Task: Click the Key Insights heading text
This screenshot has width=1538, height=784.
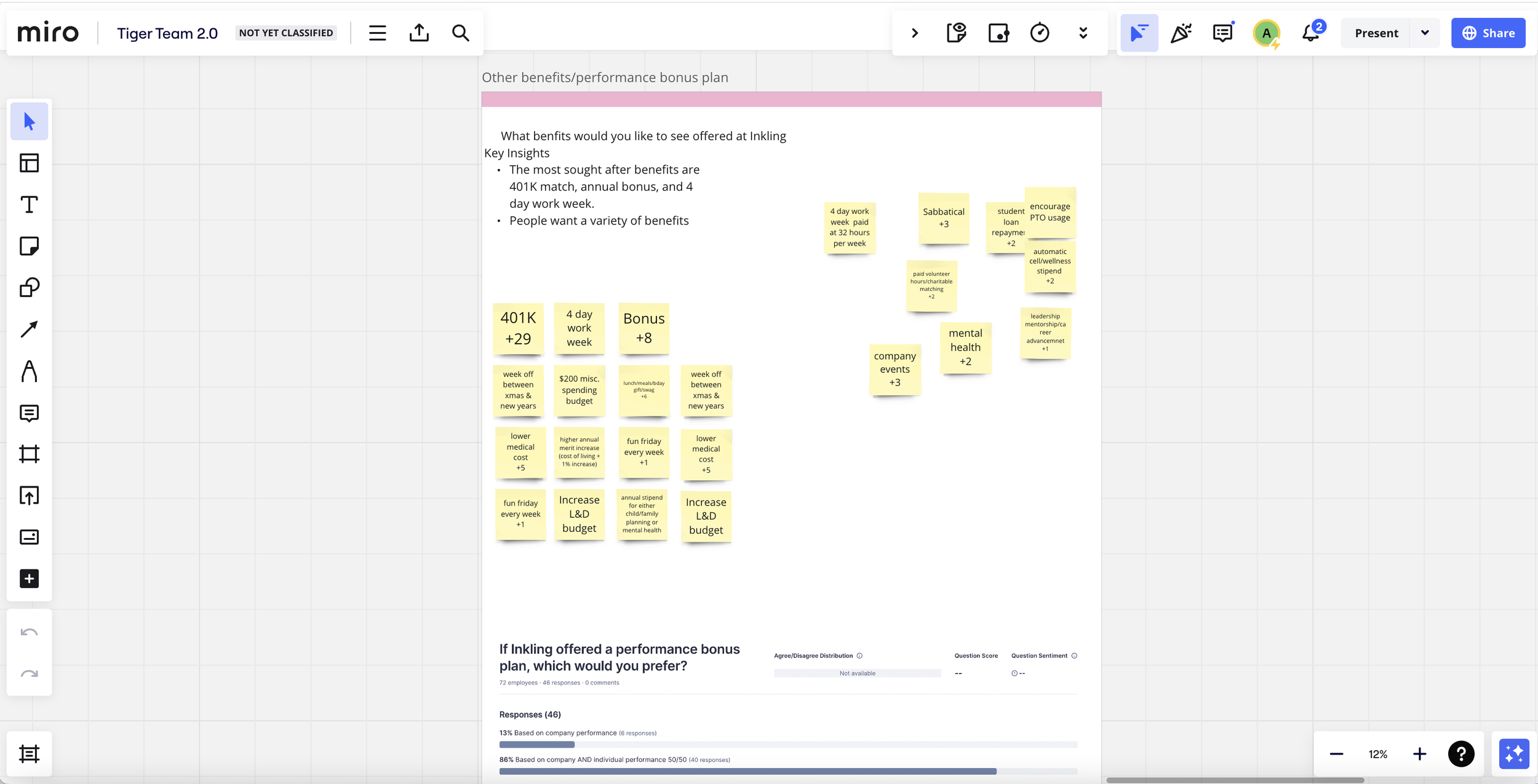Action: 517,153
